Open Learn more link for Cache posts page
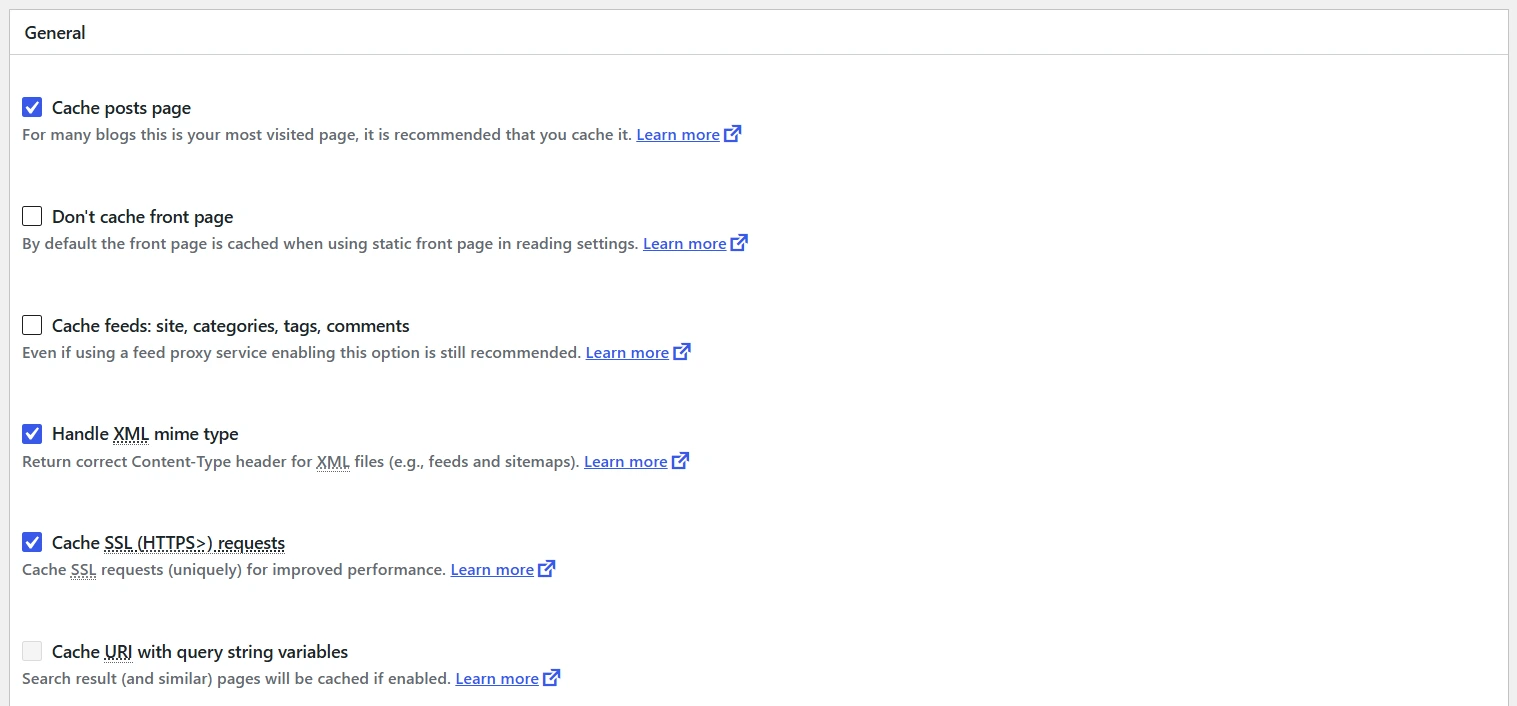Image resolution: width=1517 pixels, height=706 pixels. point(678,135)
